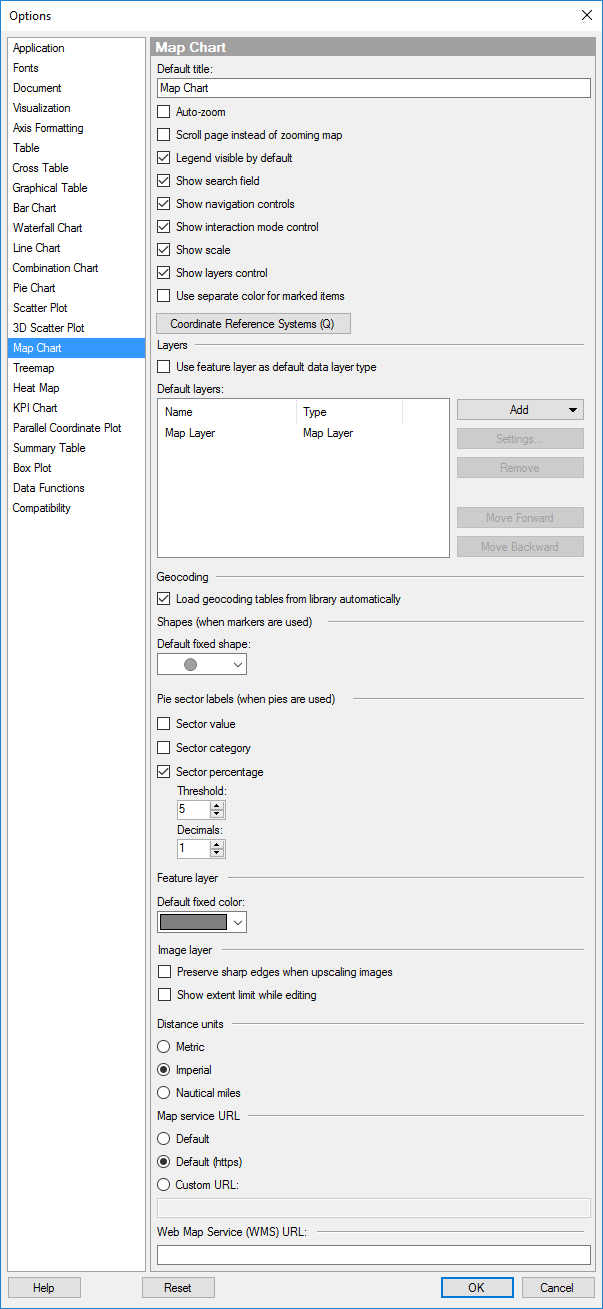Screen dimensions: 603x1309
Task: Switch to the Treemap options page
Action: 34,368
